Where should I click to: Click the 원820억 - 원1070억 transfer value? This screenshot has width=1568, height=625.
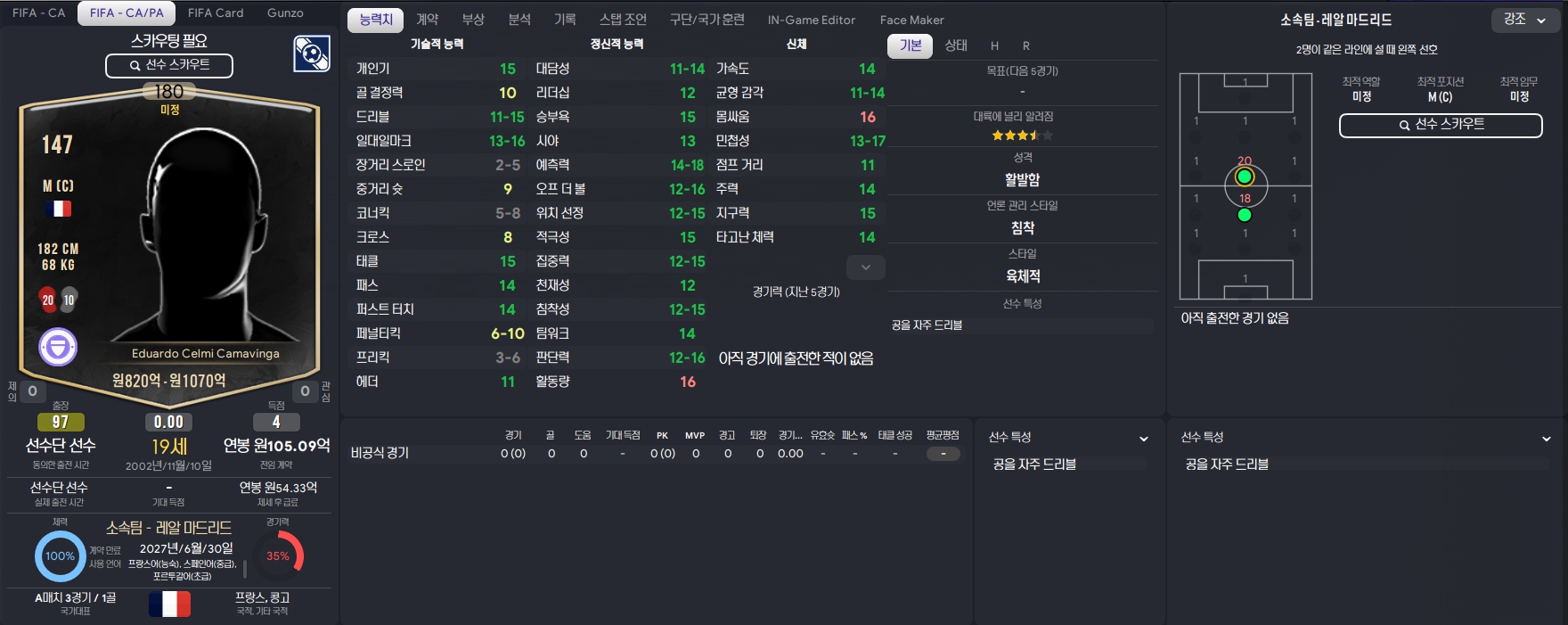point(168,381)
